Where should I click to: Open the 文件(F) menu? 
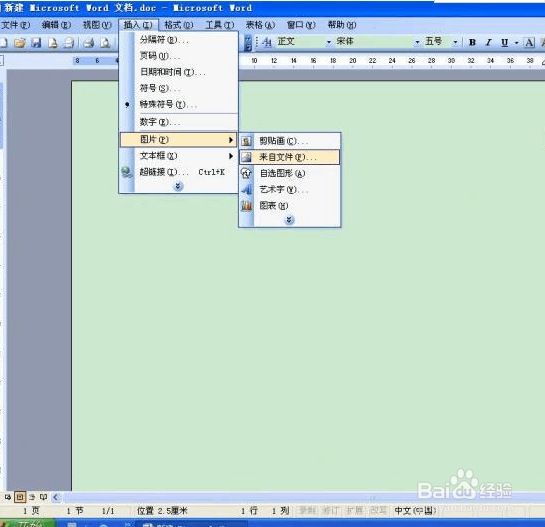(16, 25)
